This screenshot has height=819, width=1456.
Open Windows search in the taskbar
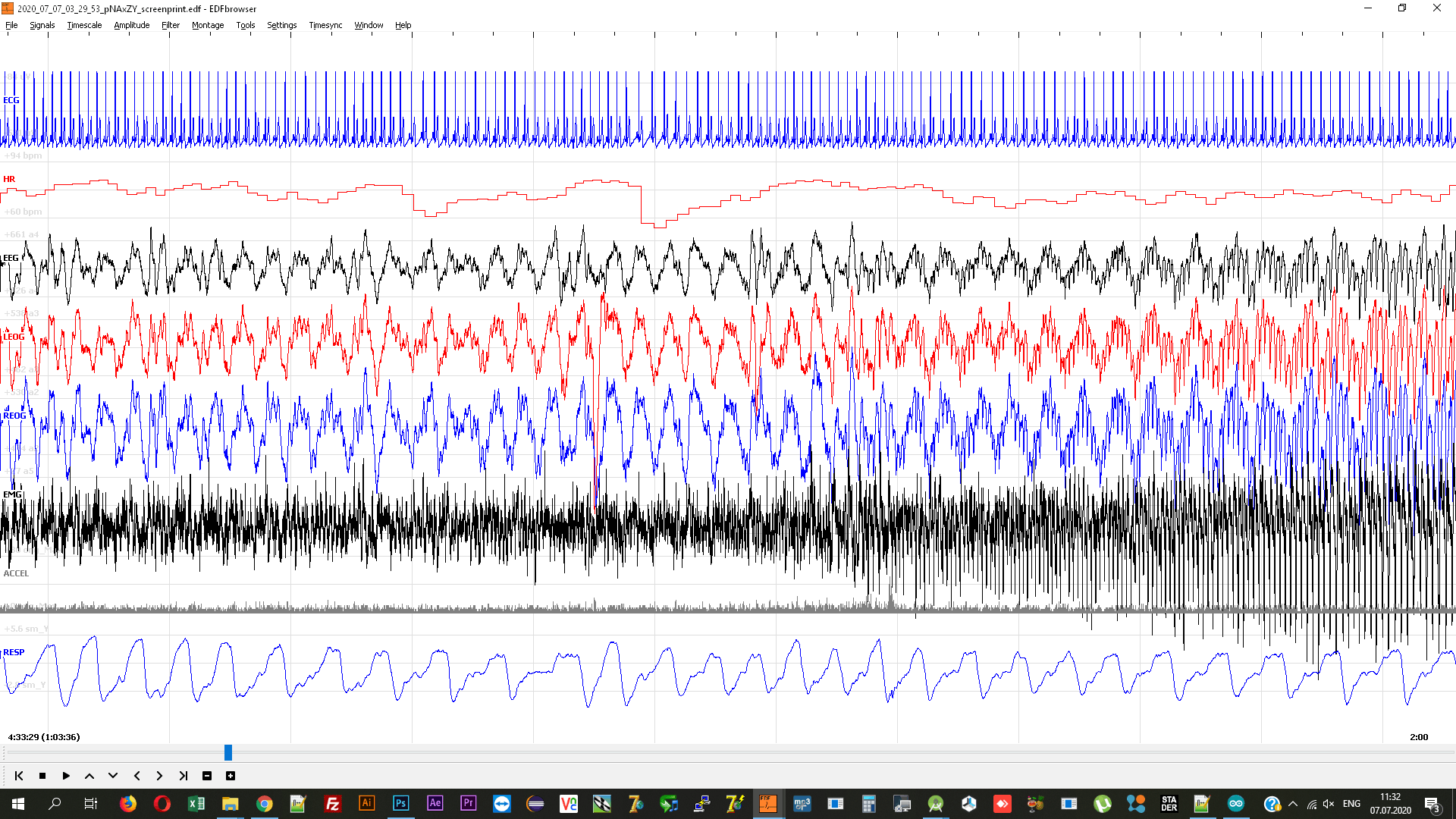(55, 804)
